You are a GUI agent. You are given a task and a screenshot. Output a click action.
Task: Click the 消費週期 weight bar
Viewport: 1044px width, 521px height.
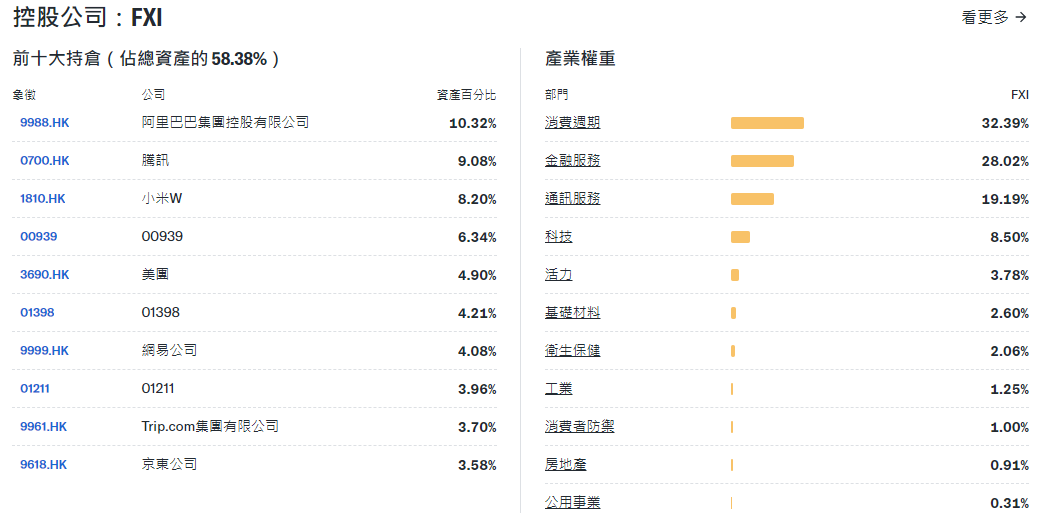[x=767, y=123]
